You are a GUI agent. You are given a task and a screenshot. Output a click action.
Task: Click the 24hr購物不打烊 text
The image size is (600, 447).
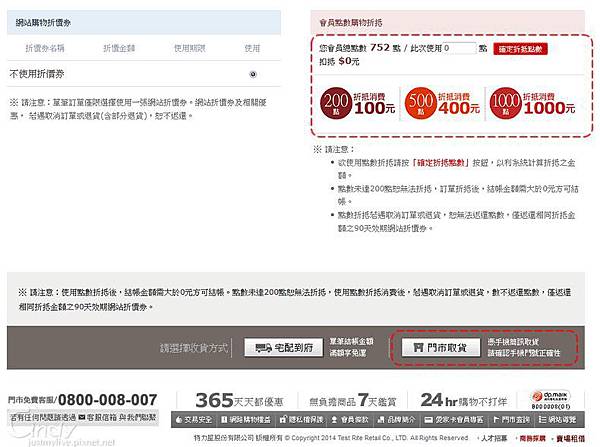[x=464, y=400]
